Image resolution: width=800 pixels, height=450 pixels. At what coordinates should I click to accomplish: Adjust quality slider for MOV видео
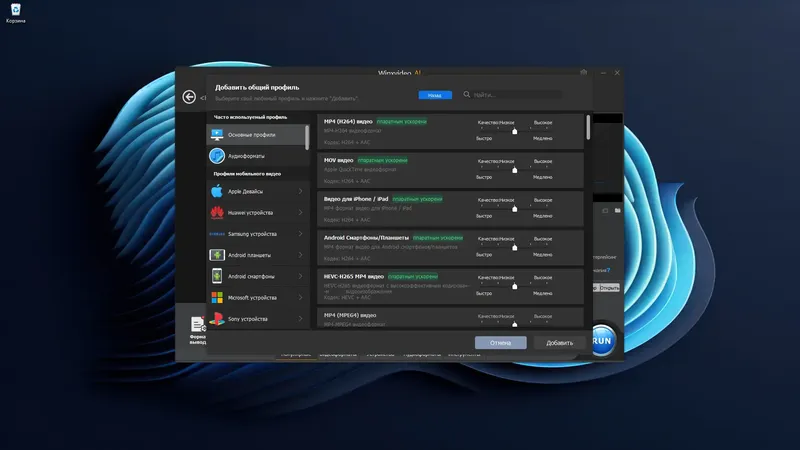pyautogui.click(x=514, y=170)
